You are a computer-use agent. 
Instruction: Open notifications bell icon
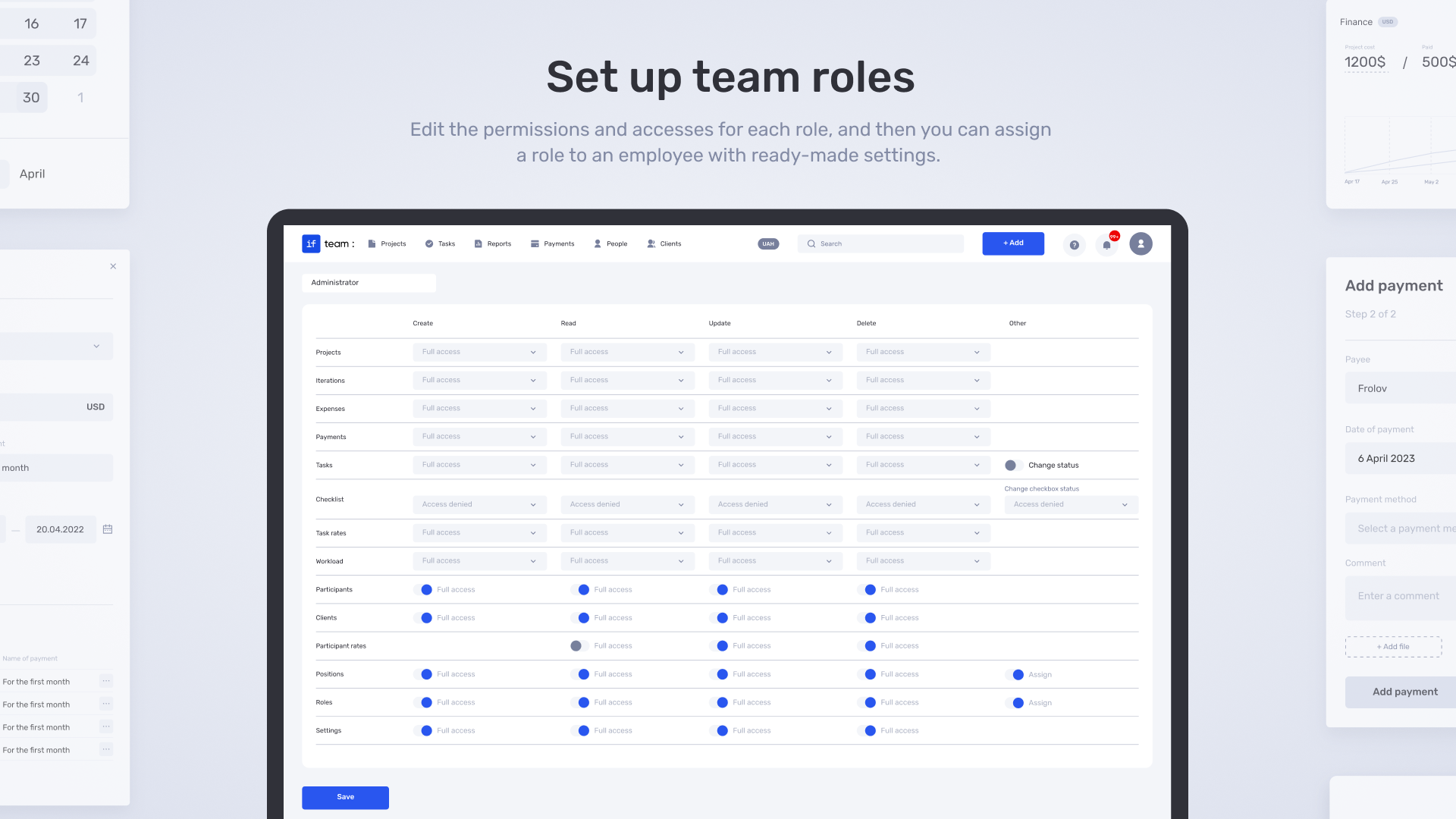[x=1107, y=244]
